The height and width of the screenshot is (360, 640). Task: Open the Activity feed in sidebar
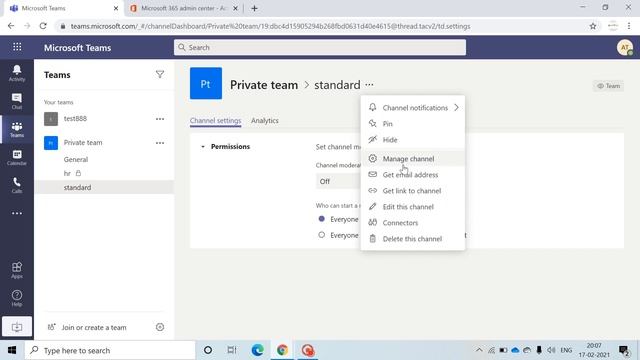[x=17, y=73]
